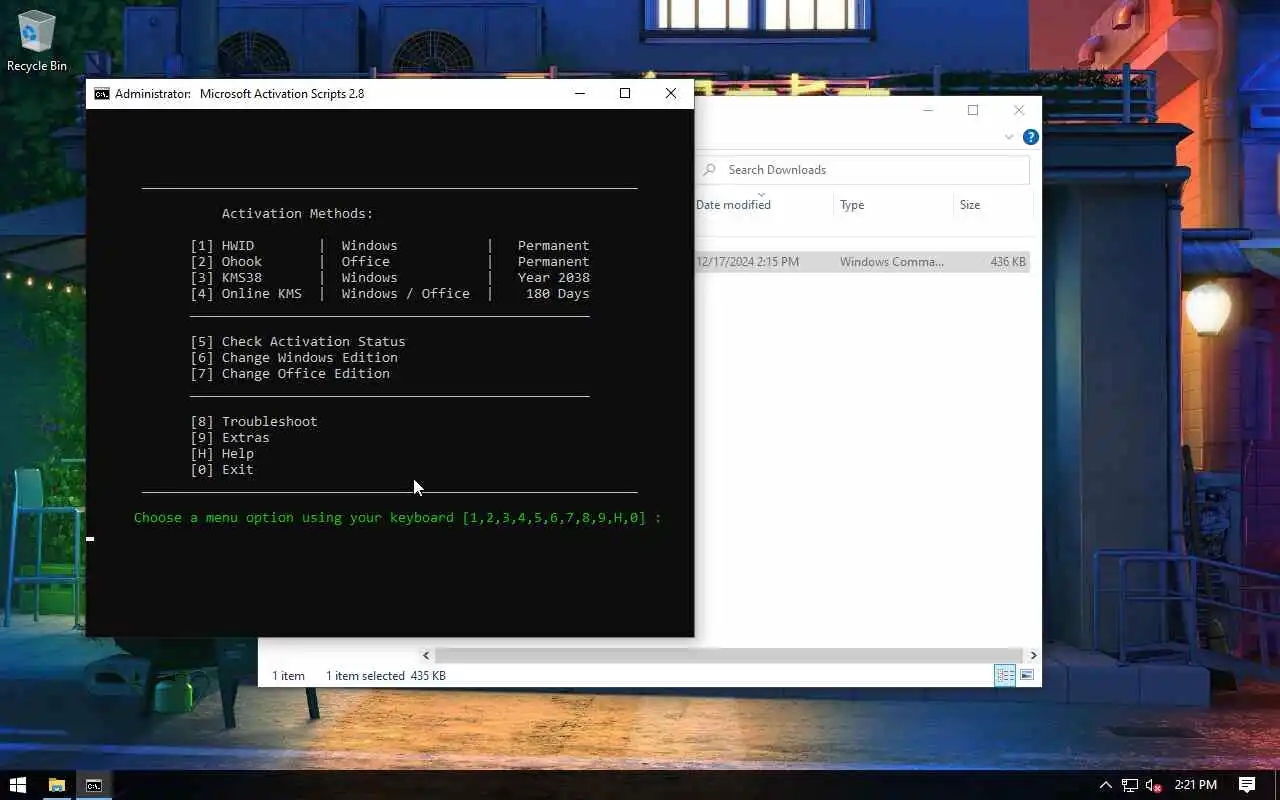1280x800 pixels.
Task: Maximize the Downloads Explorer window
Action: coord(972,110)
